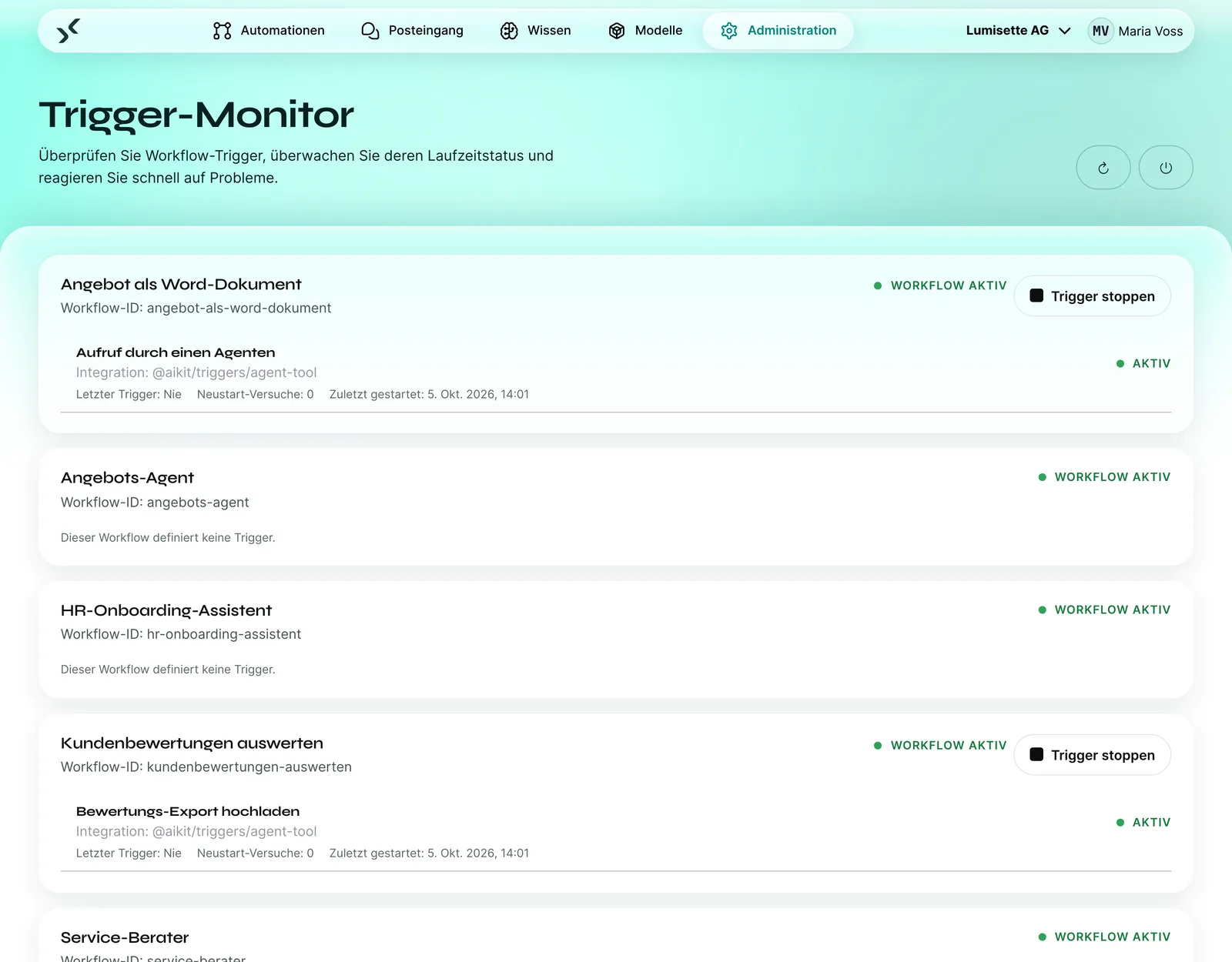The width and height of the screenshot is (1232, 962).
Task: Click Integration text under Aufruf durch einen Agenten
Action: click(196, 372)
